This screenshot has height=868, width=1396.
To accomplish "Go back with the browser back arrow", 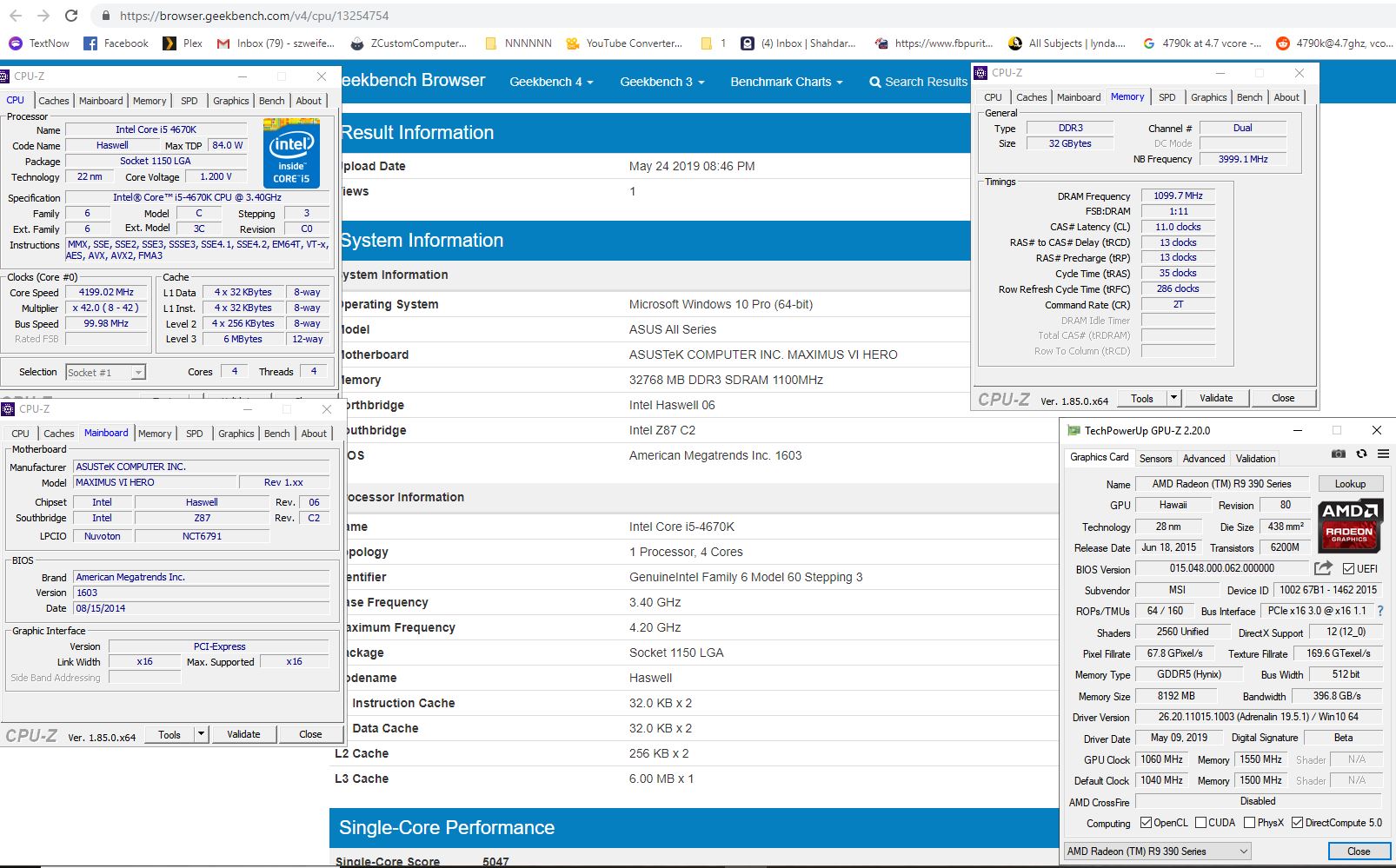I will click(x=16, y=16).
